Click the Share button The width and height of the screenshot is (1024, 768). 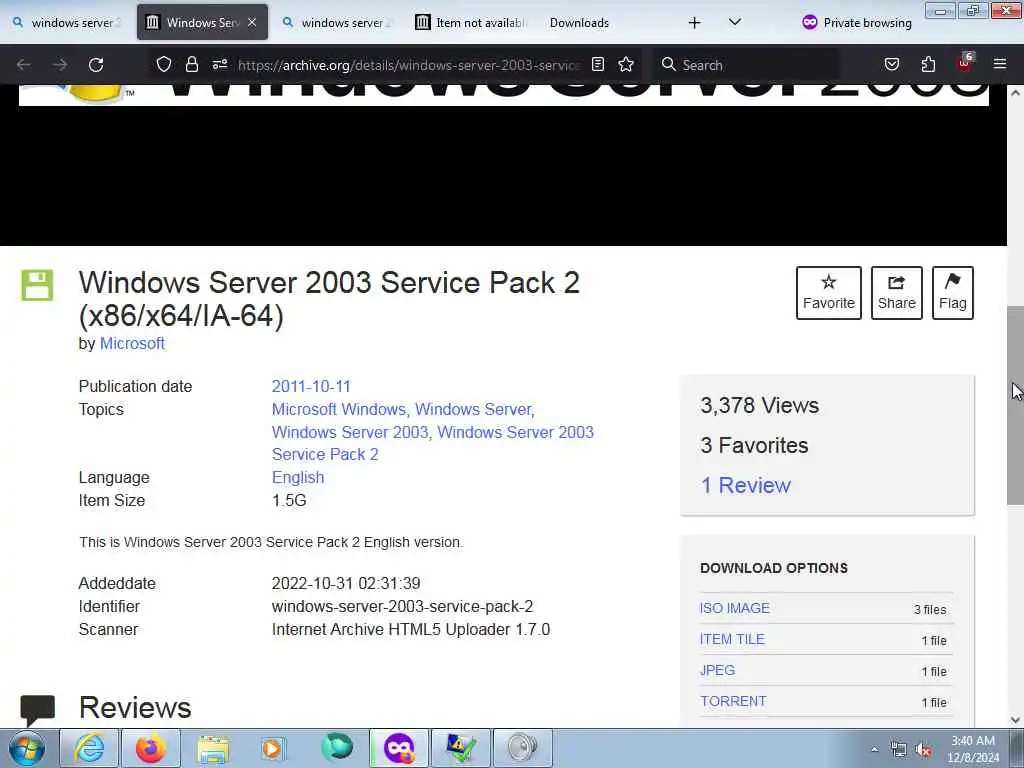click(897, 293)
